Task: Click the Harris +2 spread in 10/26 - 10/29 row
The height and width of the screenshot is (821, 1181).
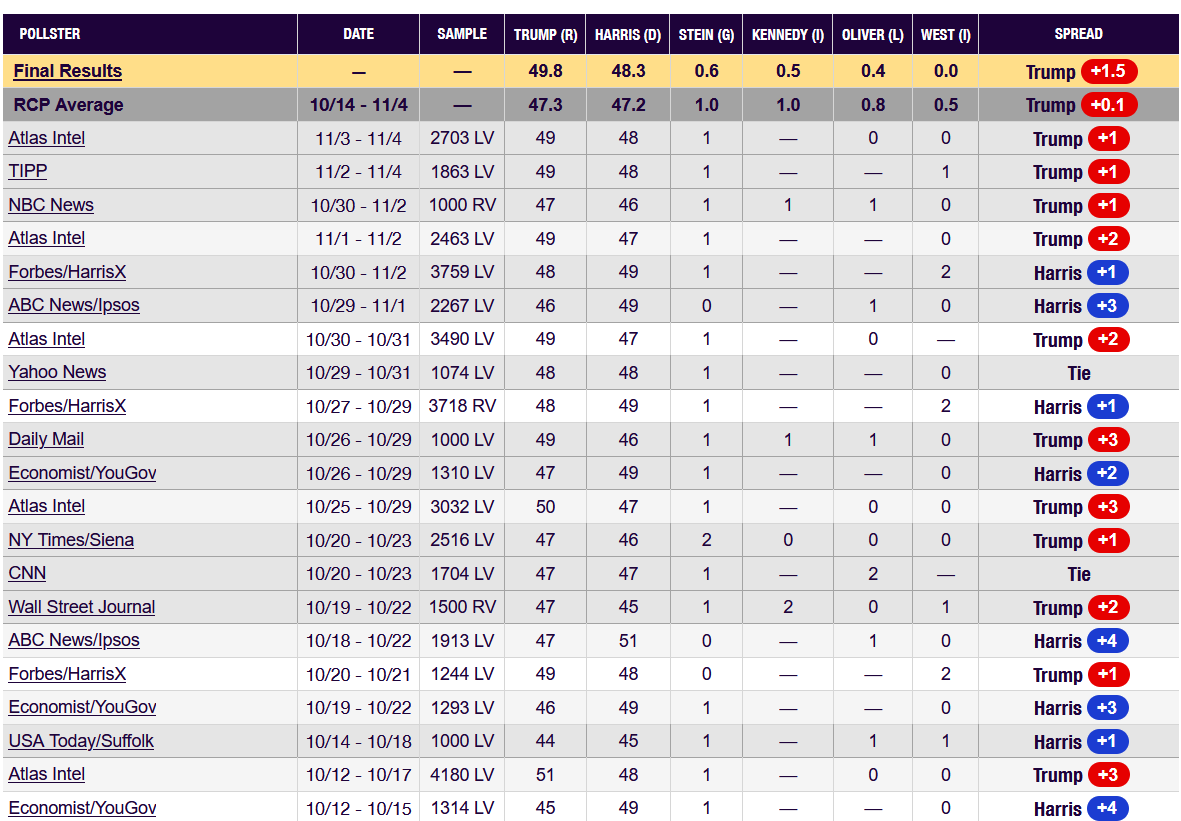Action: pyautogui.click(x=1081, y=473)
